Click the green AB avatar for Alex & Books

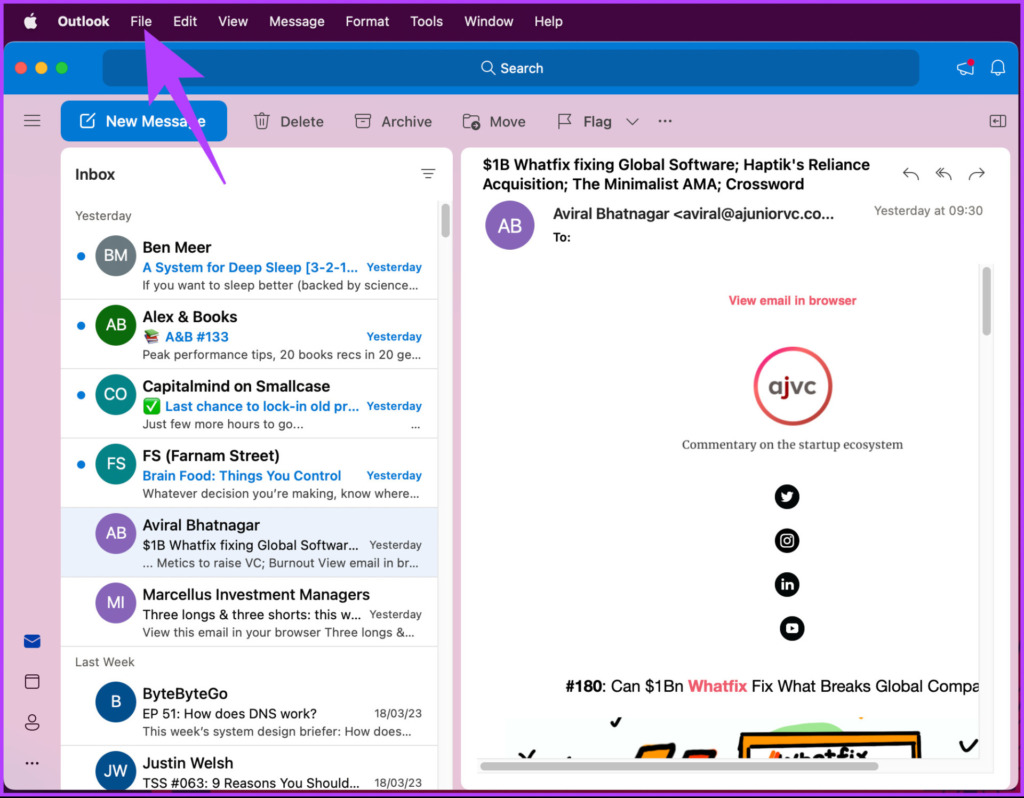[x=116, y=325]
